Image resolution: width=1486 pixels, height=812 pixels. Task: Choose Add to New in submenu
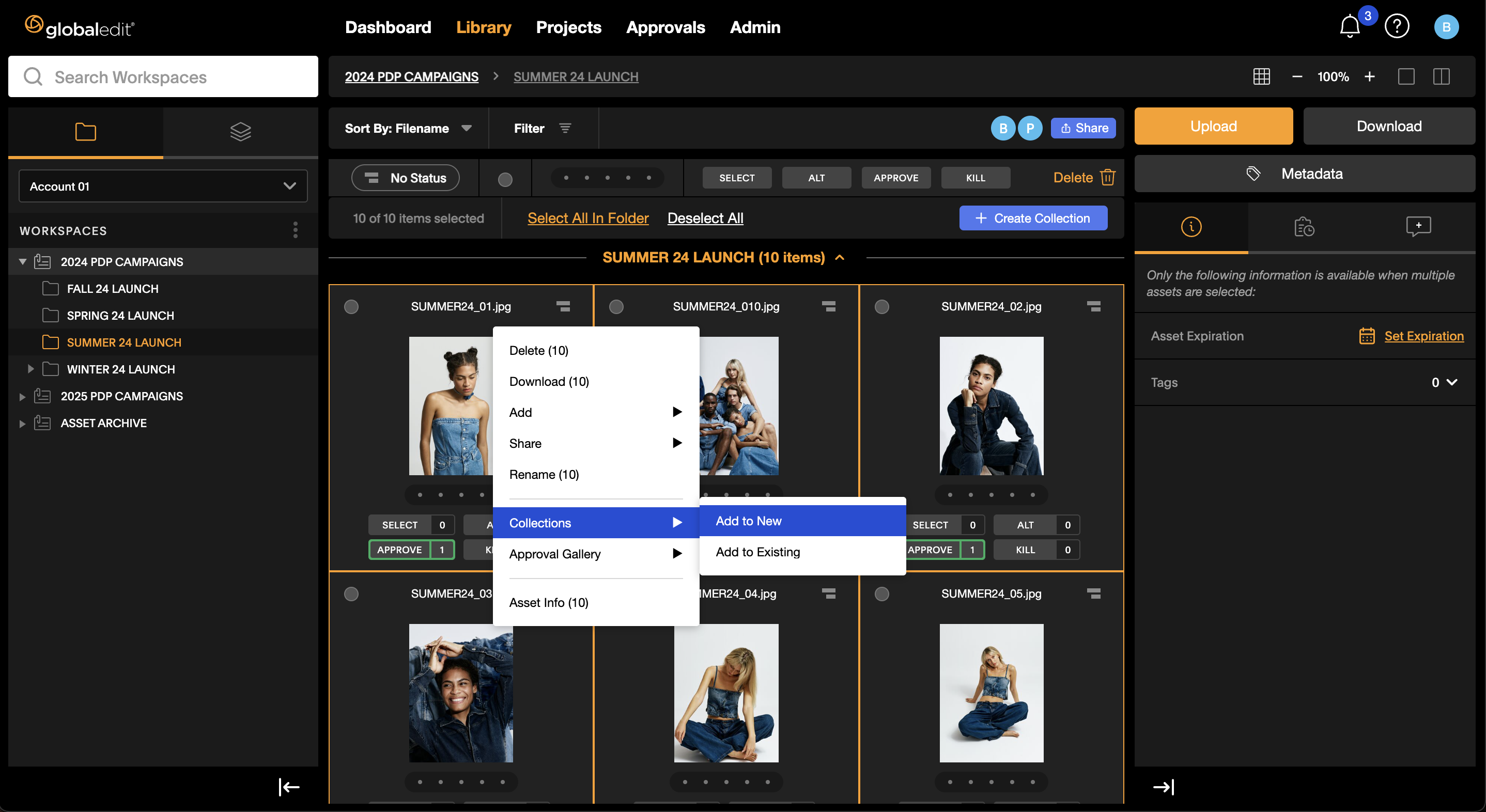[802, 521]
